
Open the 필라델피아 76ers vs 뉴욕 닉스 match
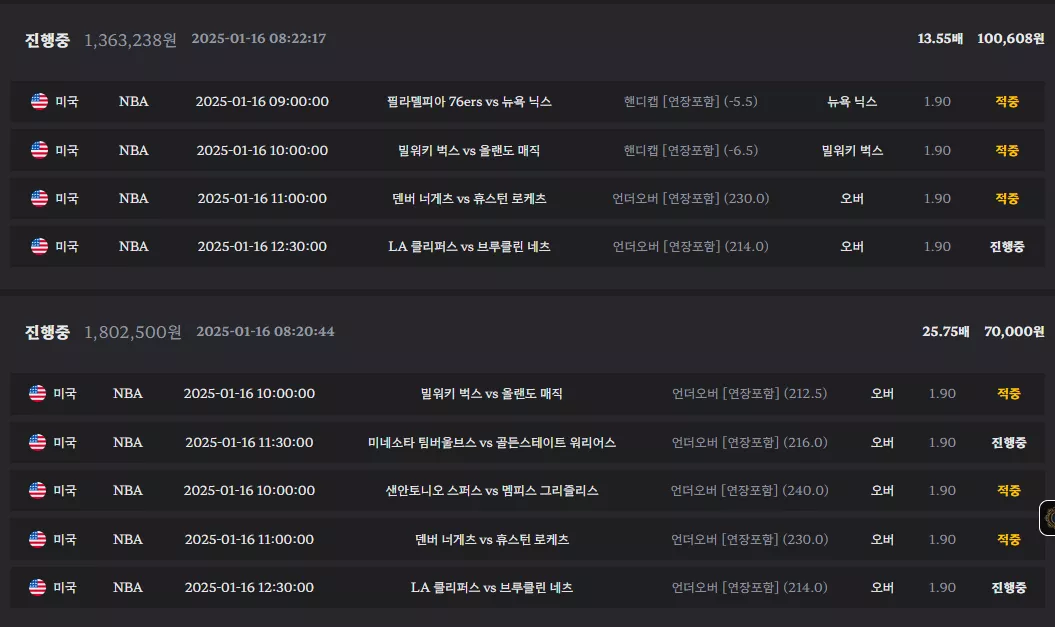click(x=469, y=102)
